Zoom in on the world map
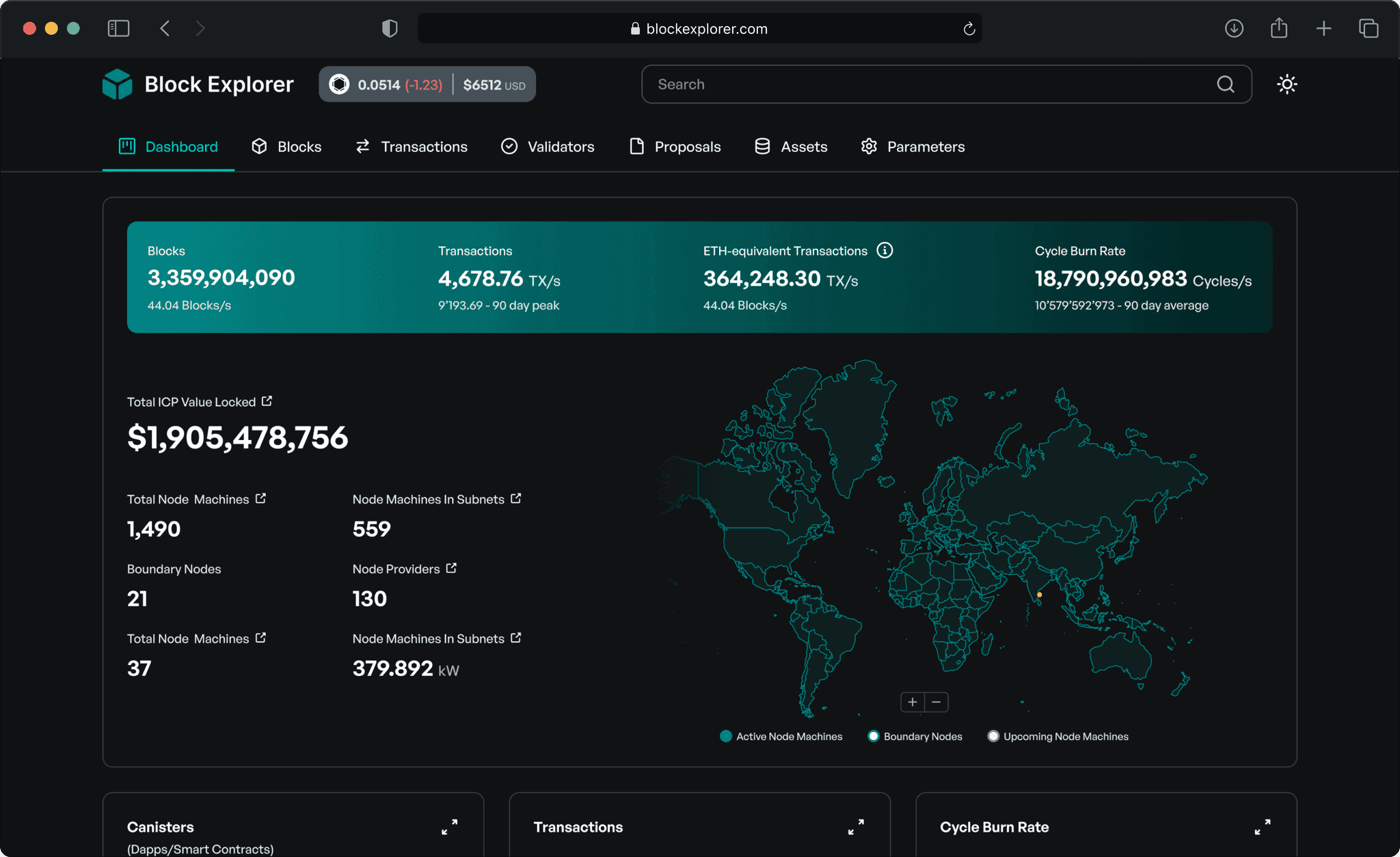Viewport: 1400px width, 857px height. 912,702
